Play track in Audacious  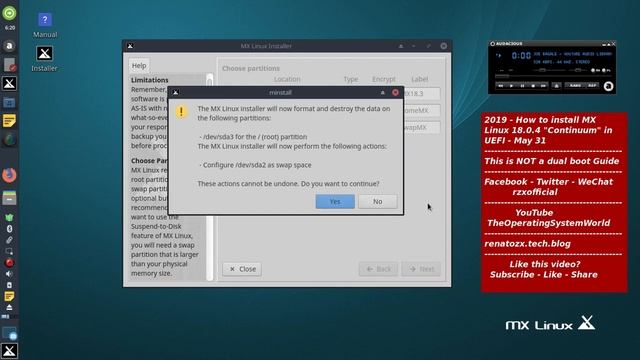click(x=511, y=86)
